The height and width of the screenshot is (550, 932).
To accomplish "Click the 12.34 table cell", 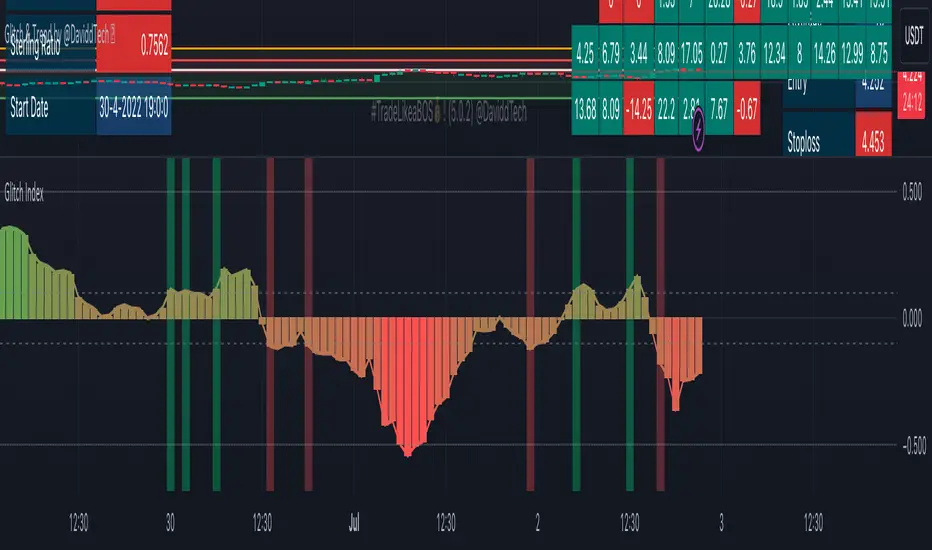I will [774, 54].
